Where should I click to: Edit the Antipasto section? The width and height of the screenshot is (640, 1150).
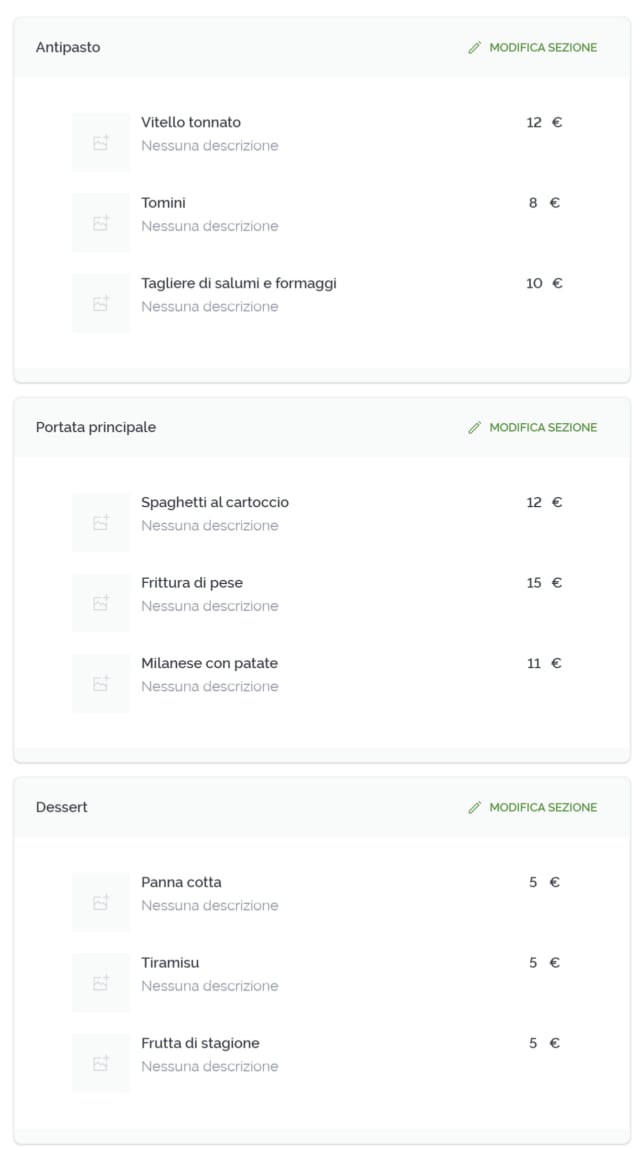coord(542,47)
